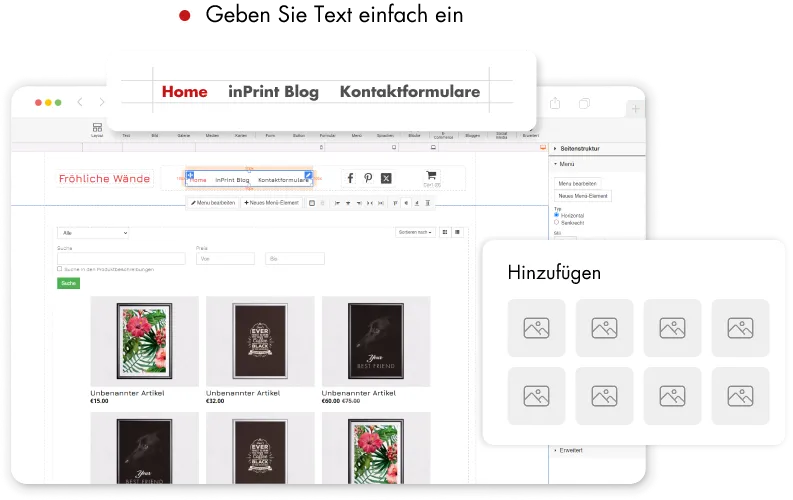Viewport: 793px width, 500px height.
Task: Select the Senkrecht menu type radio
Action: click(x=556, y=222)
